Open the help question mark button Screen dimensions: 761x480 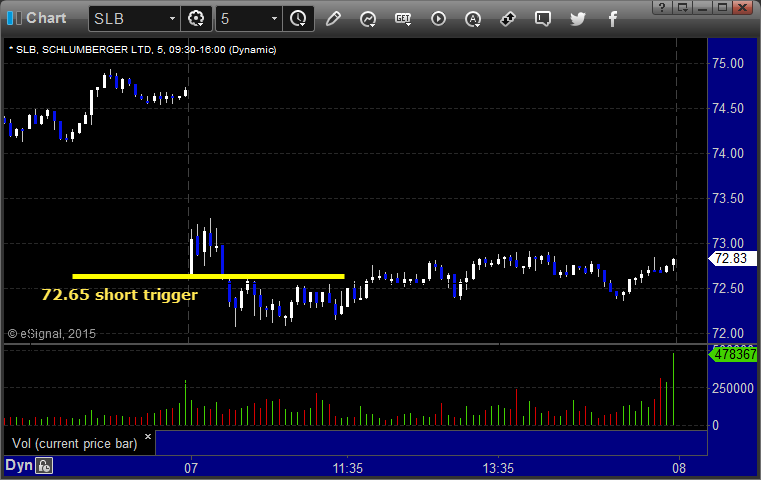662,7
